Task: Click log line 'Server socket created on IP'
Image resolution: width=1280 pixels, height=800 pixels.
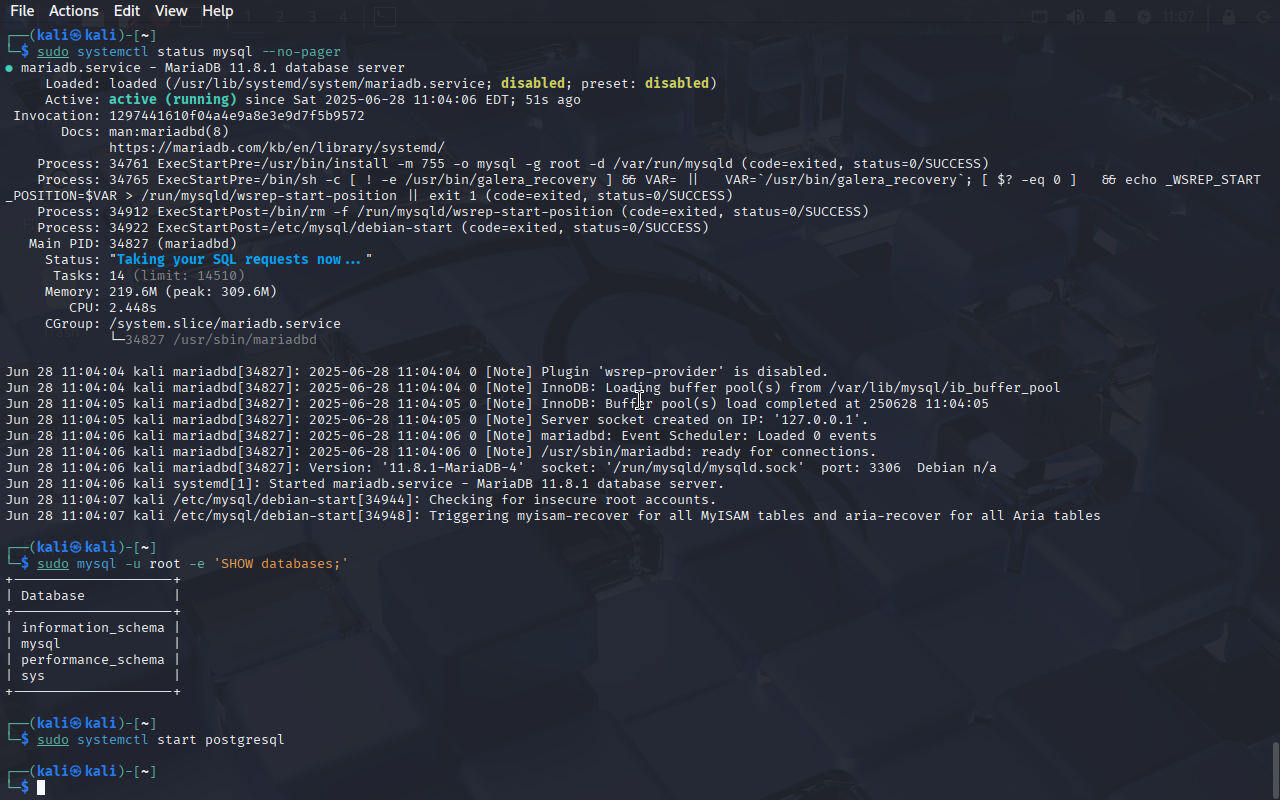Action: (437, 420)
